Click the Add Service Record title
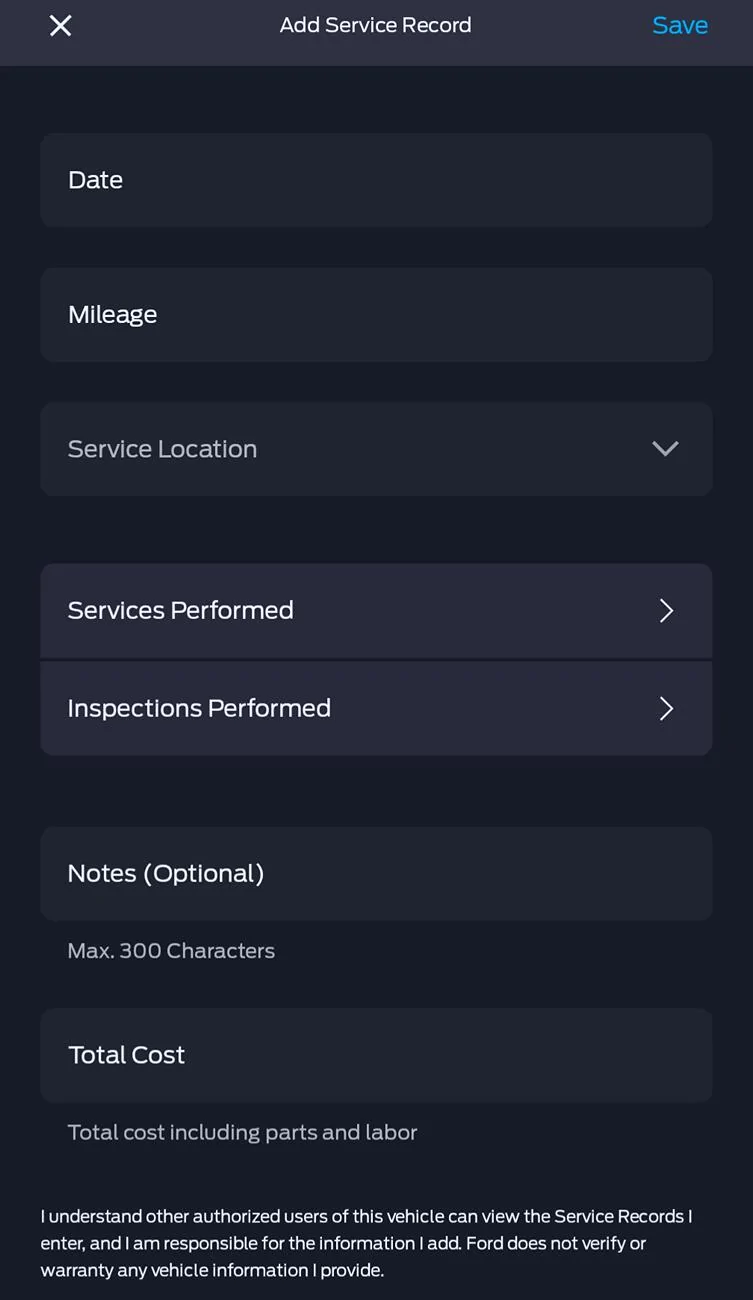This screenshot has width=753, height=1300. [x=375, y=26]
